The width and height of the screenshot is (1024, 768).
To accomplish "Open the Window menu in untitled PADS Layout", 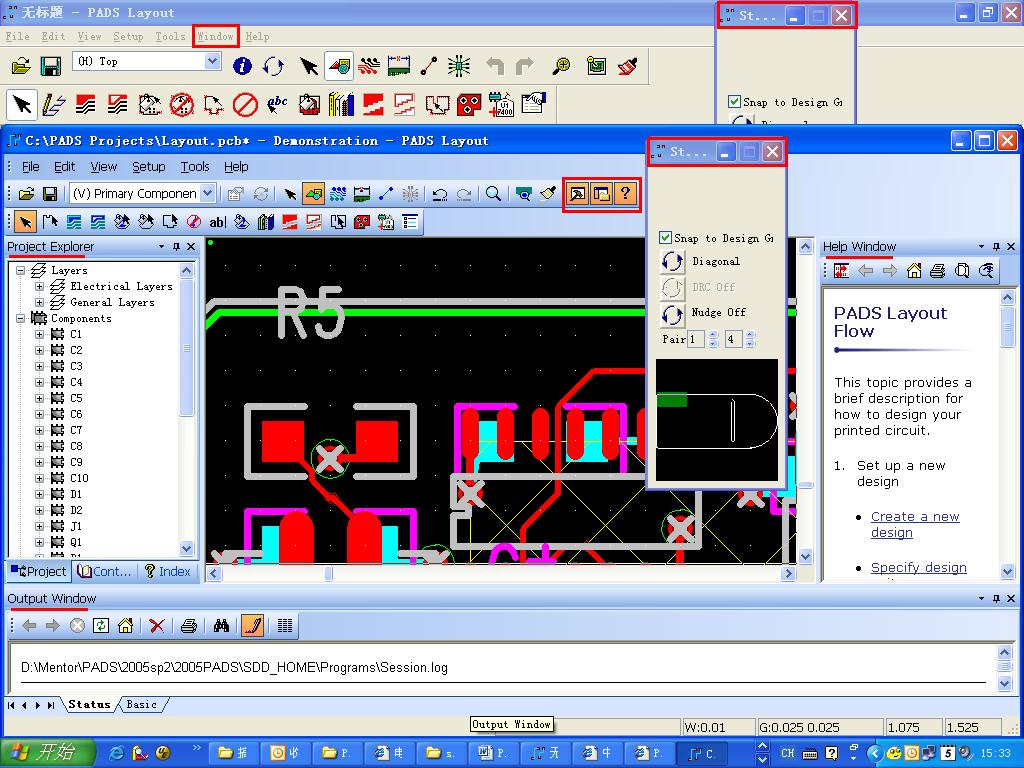I will [x=216, y=37].
